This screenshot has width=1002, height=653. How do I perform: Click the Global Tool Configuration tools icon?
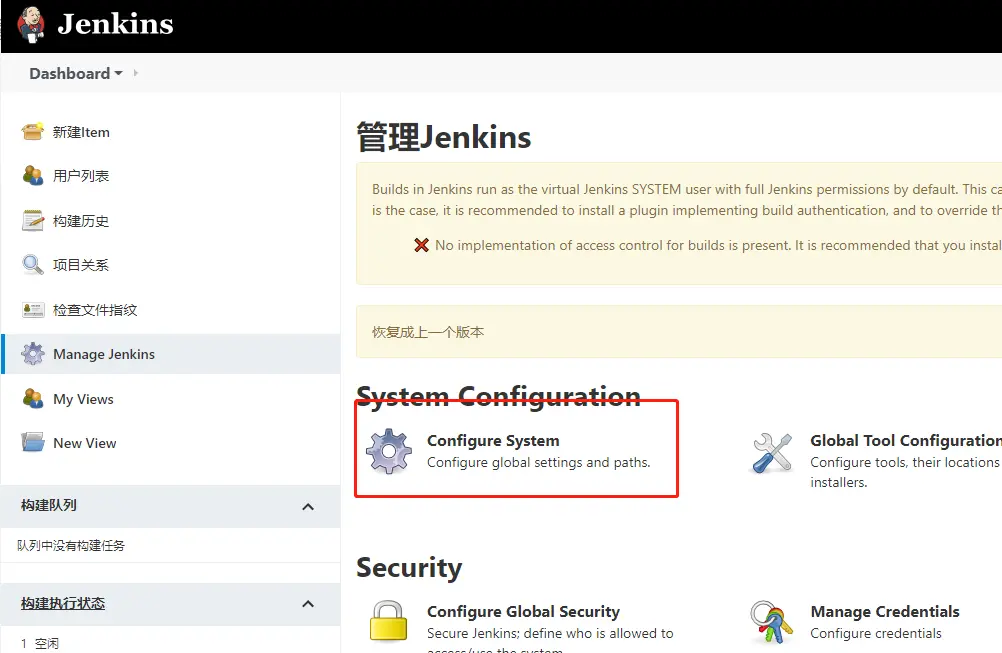tap(772, 452)
